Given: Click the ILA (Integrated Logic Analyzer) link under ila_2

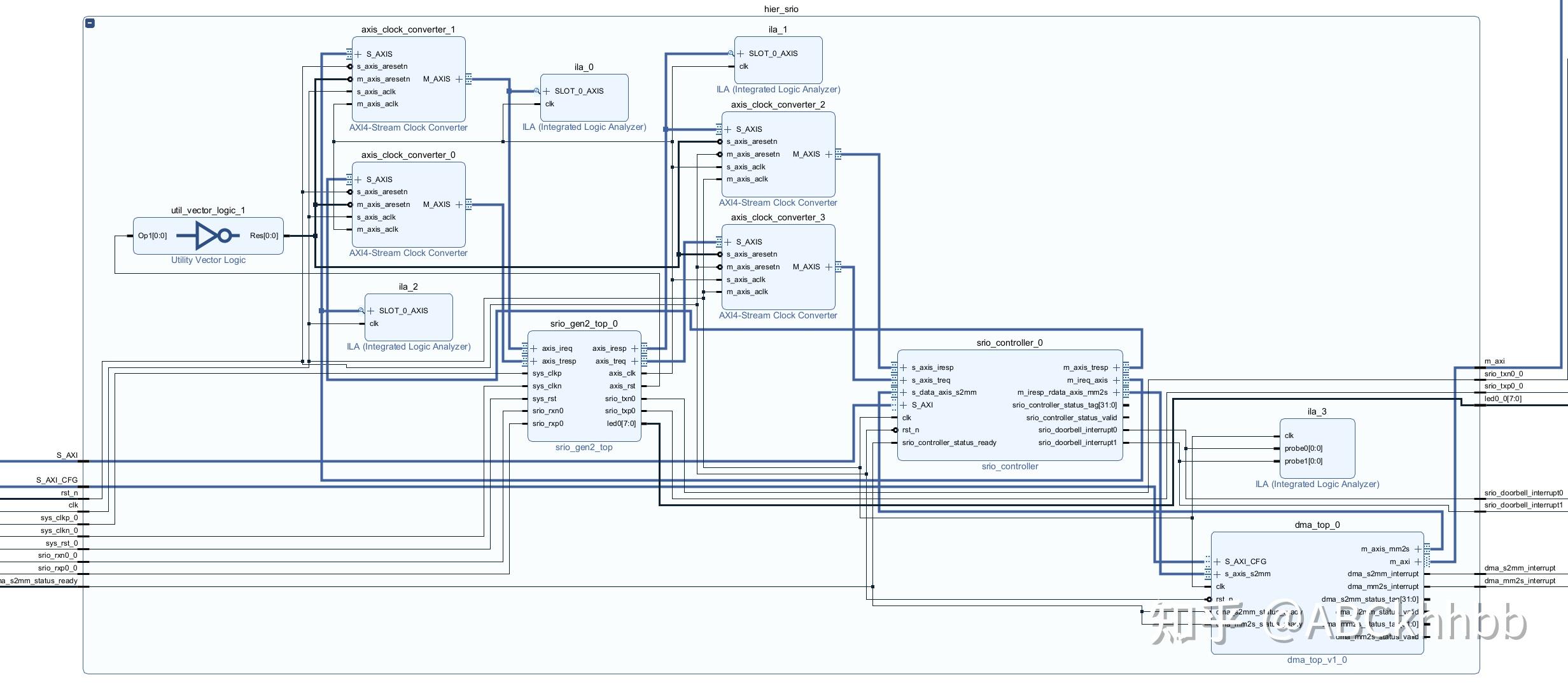Looking at the screenshot, I should pos(408,346).
